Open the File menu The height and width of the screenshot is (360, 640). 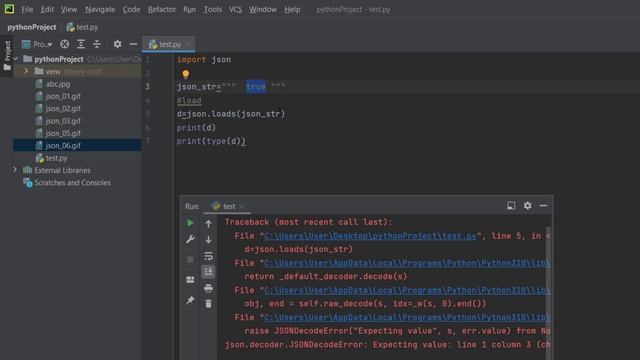coord(27,9)
